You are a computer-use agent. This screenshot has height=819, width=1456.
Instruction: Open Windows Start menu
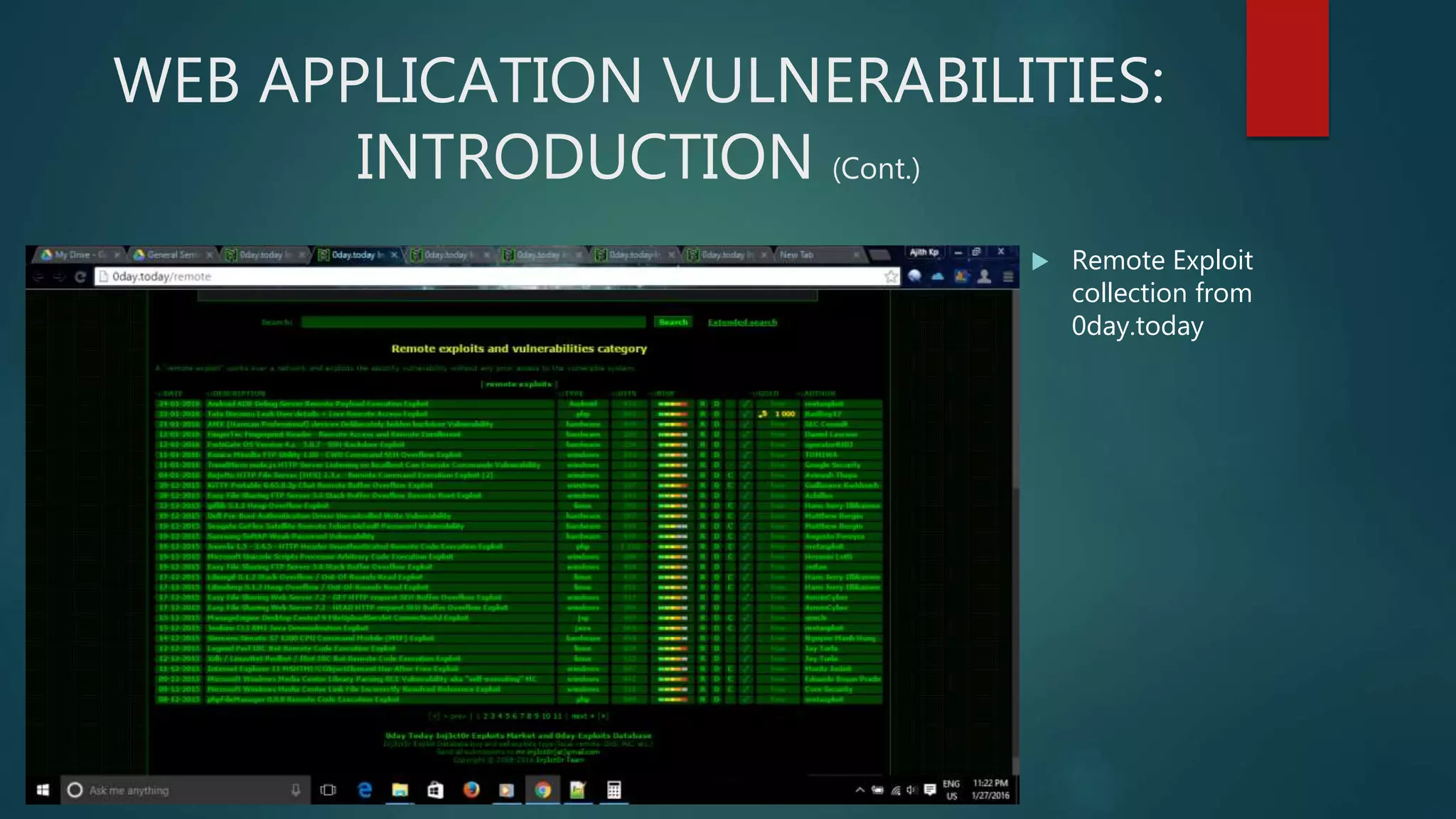click(x=43, y=790)
